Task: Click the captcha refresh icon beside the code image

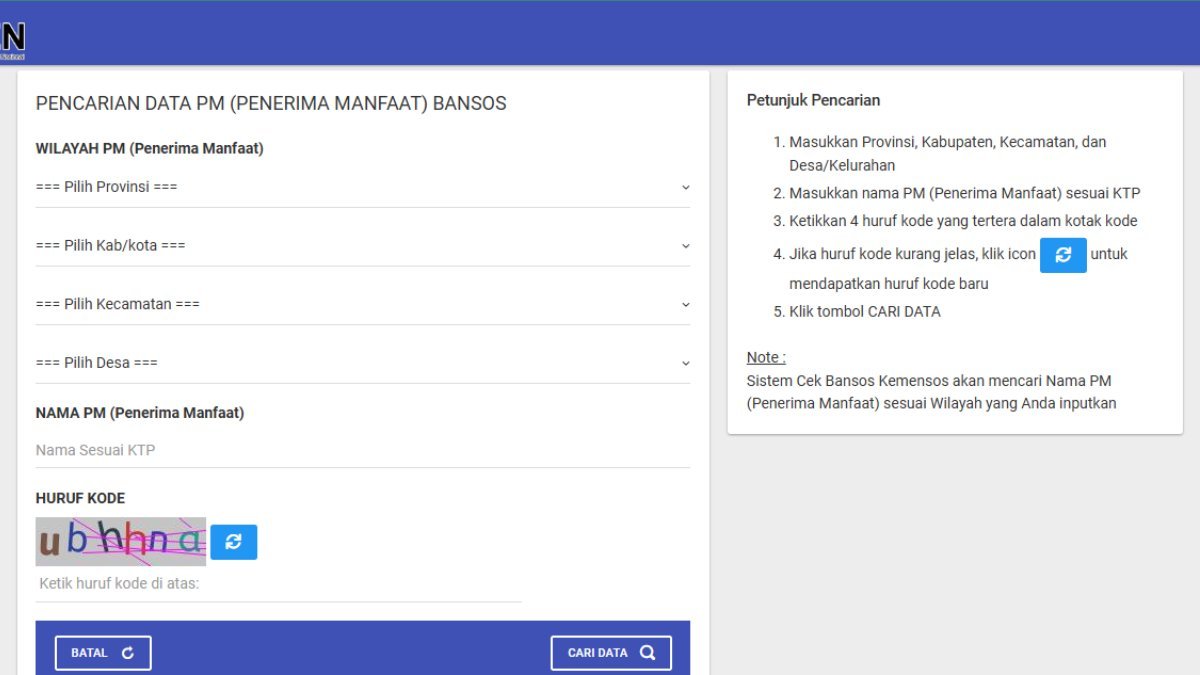Action: point(233,542)
